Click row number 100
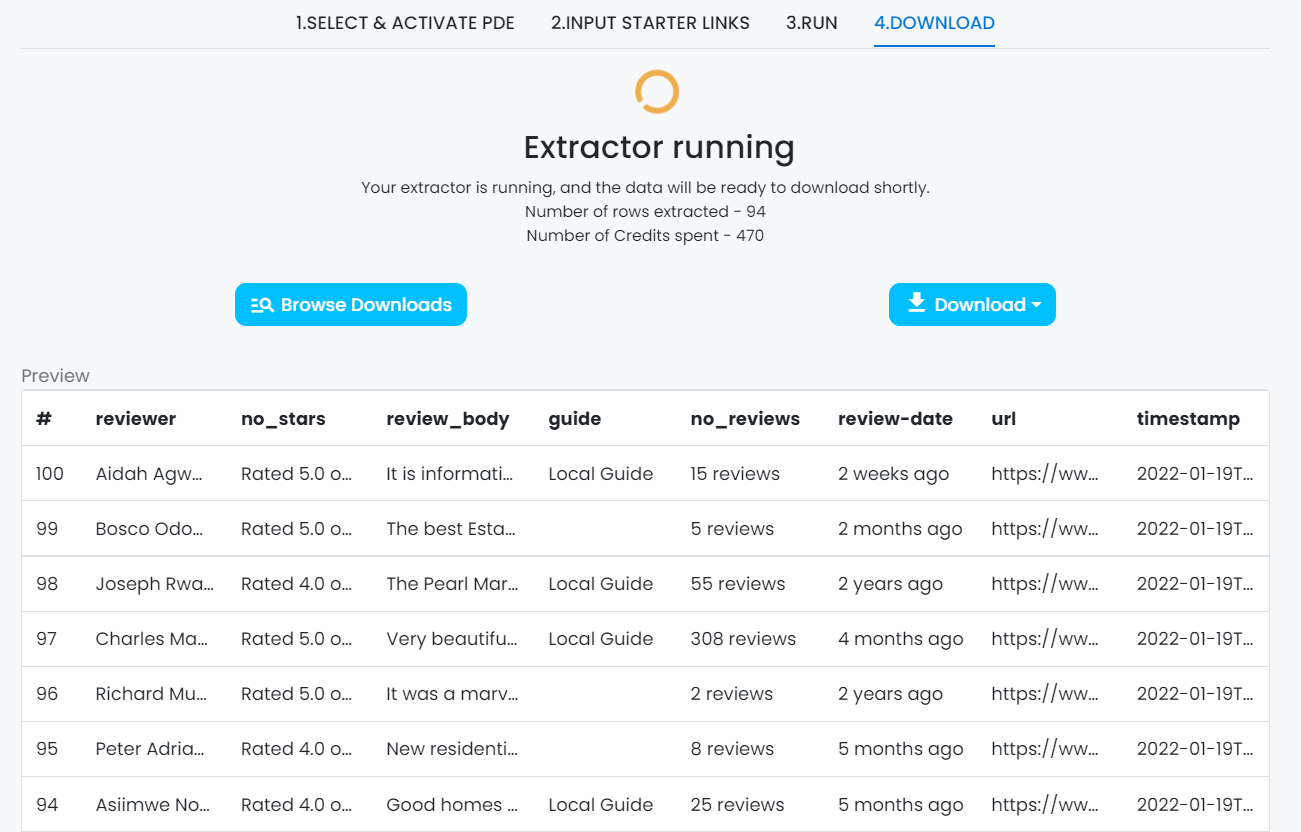 tap(50, 474)
